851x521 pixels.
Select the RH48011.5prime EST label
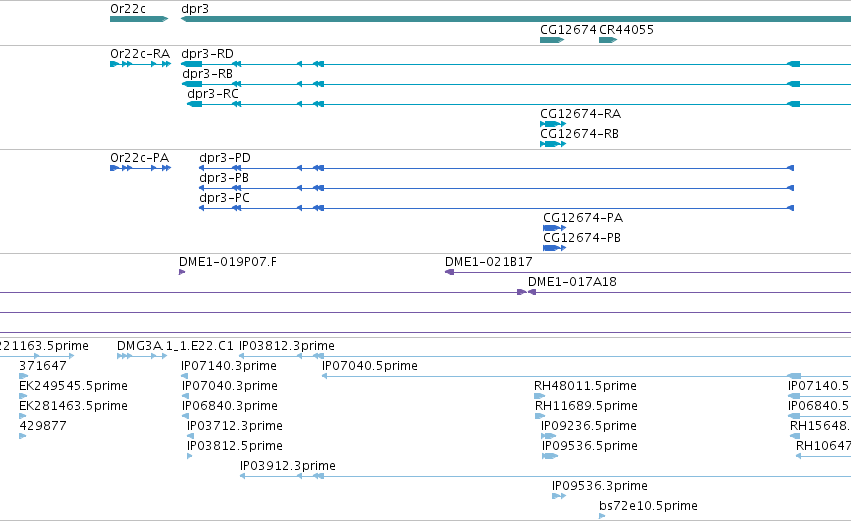tap(585, 387)
